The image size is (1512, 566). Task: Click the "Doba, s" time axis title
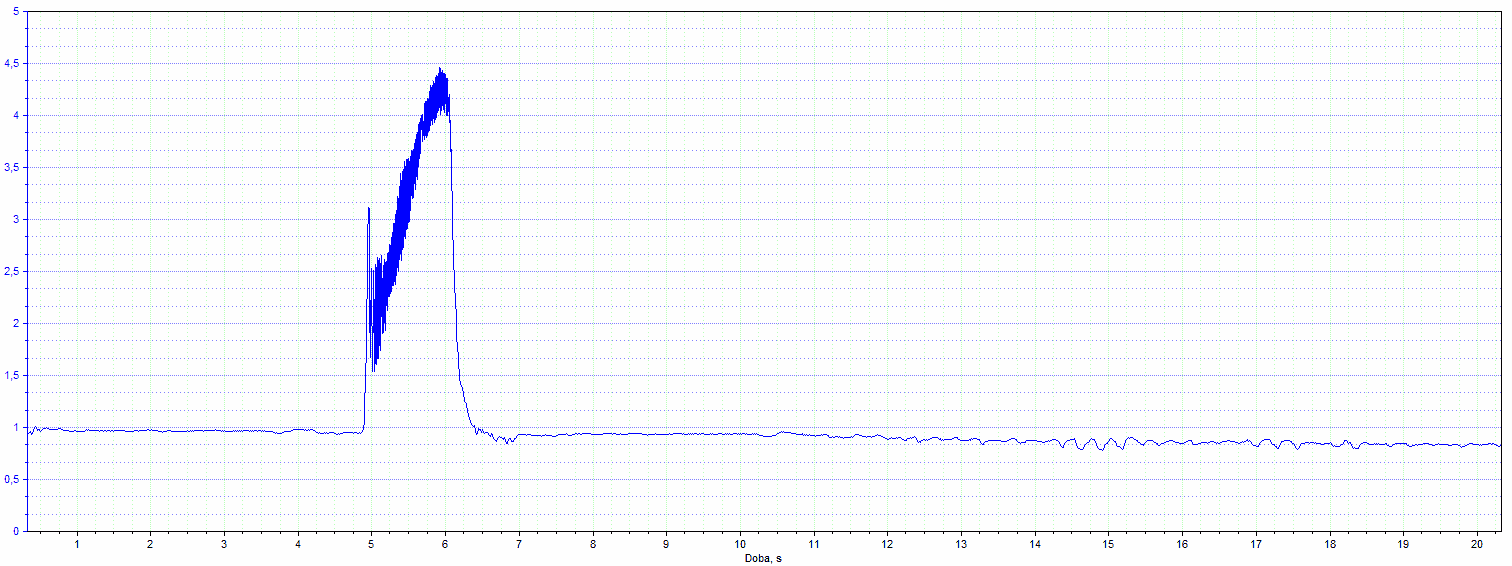[x=762, y=558]
